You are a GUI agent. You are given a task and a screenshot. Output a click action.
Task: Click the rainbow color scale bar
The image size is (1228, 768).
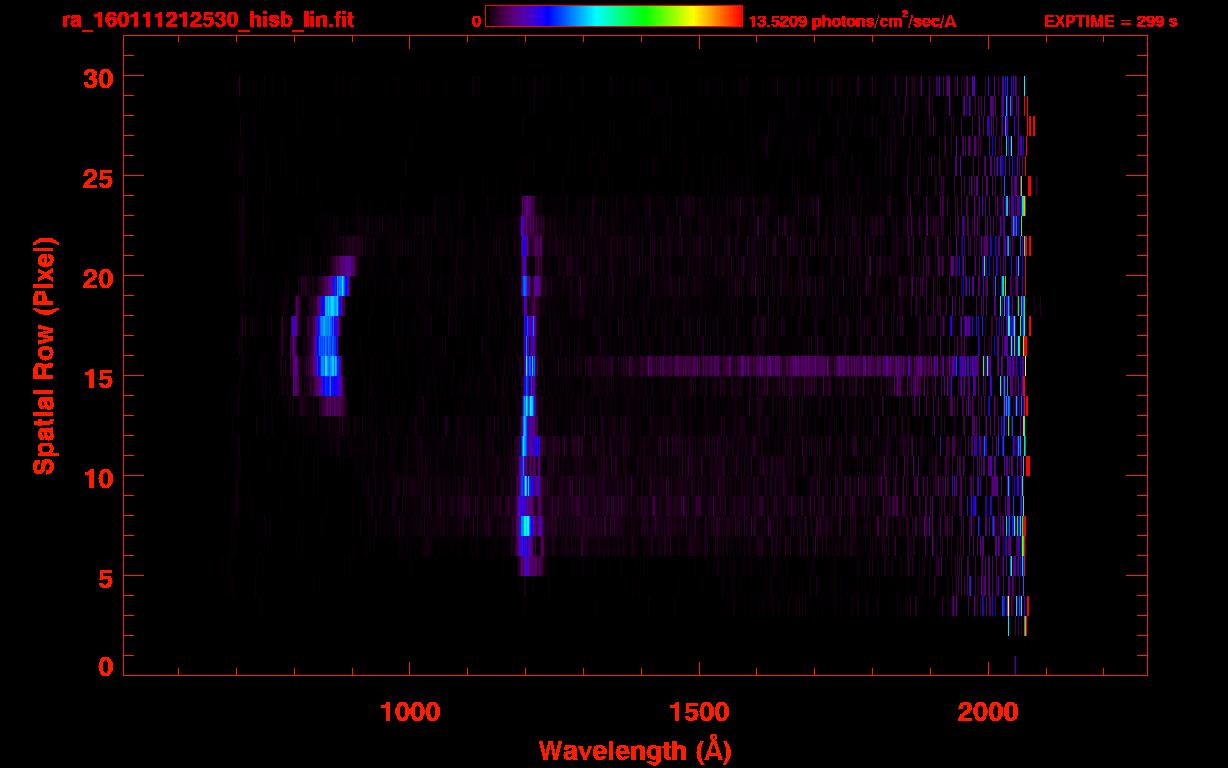(614, 16)
